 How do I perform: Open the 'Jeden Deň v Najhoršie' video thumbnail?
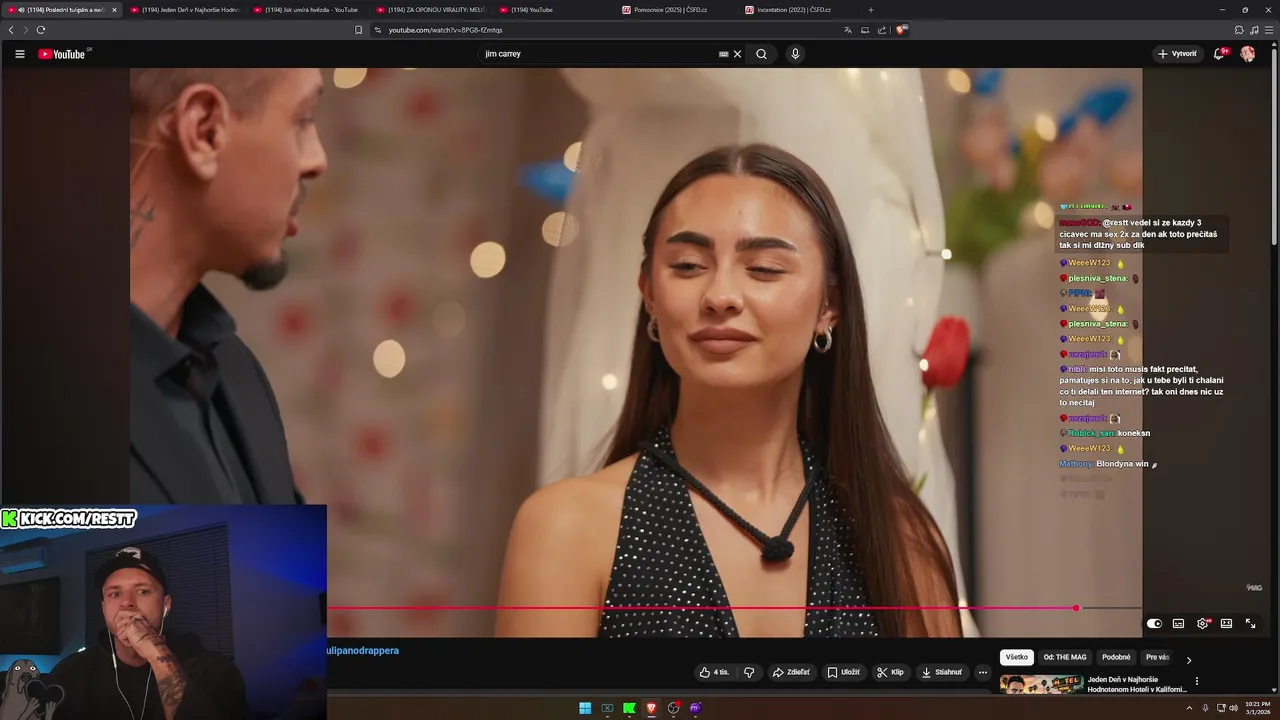pyautogui.click(x=1041, y=686)
